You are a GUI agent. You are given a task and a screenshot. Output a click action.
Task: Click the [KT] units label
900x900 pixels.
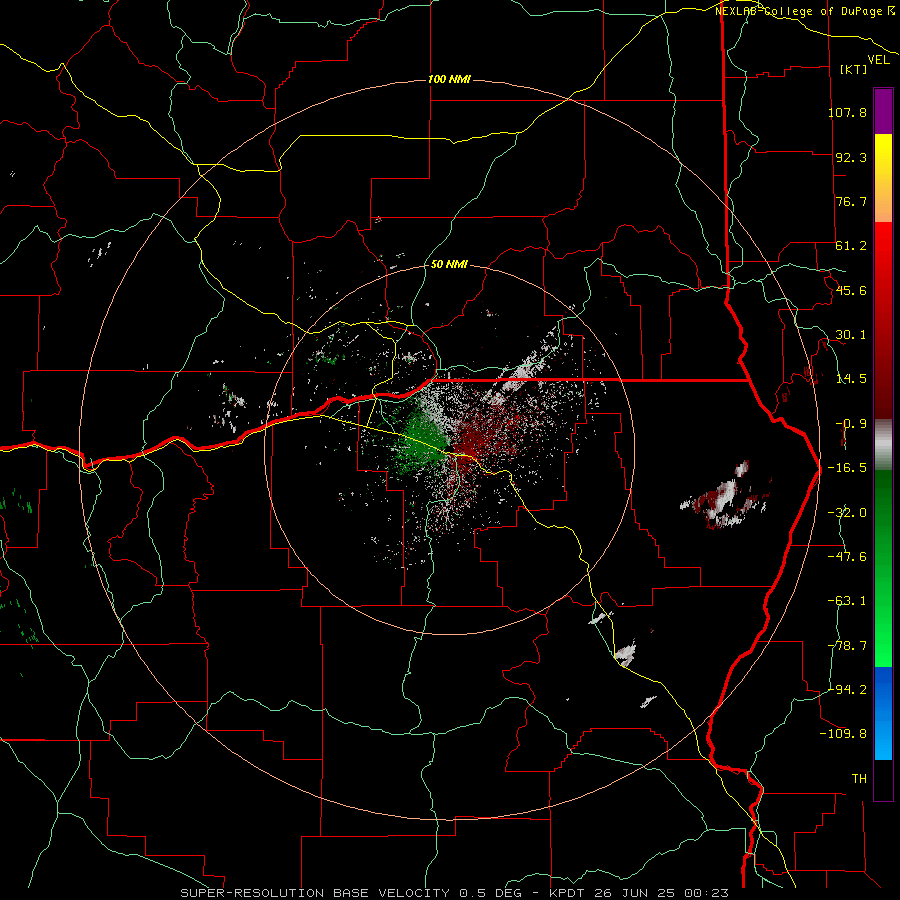coord(854,69)
